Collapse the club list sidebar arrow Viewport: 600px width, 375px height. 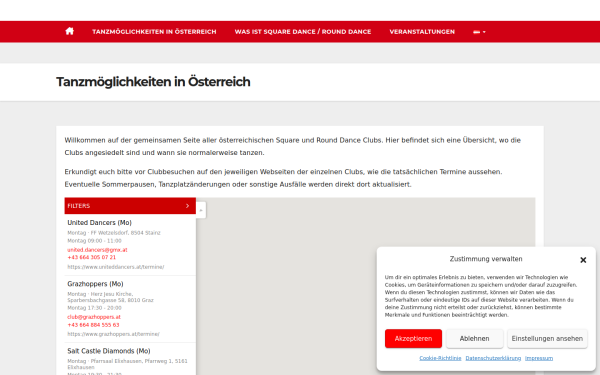click(x=201, y=210)
